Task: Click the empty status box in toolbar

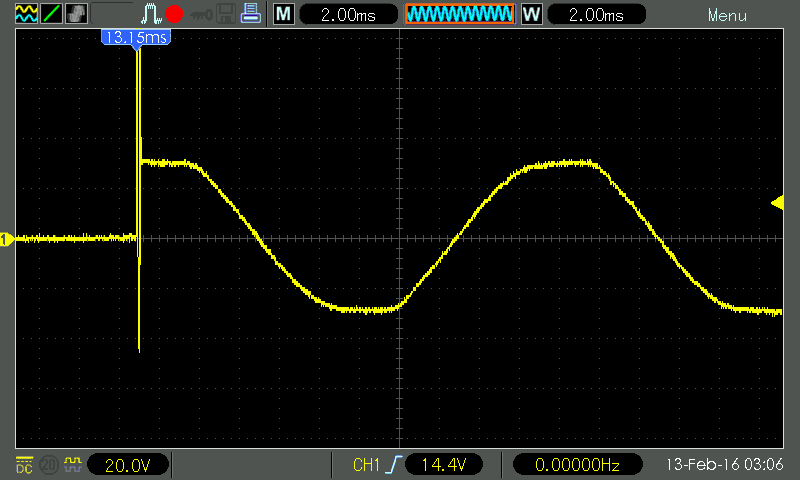Action: click(x=113, y=14)
